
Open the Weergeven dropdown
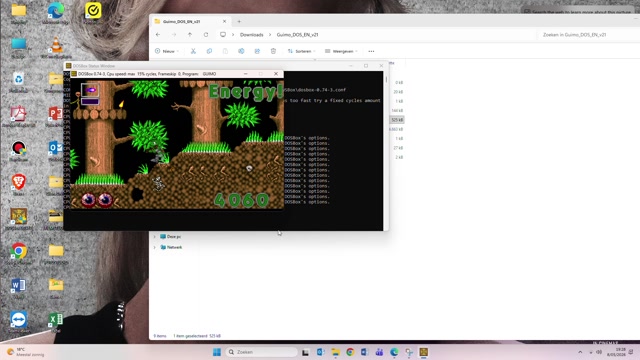pyautogui.click(x=341, y=51)
